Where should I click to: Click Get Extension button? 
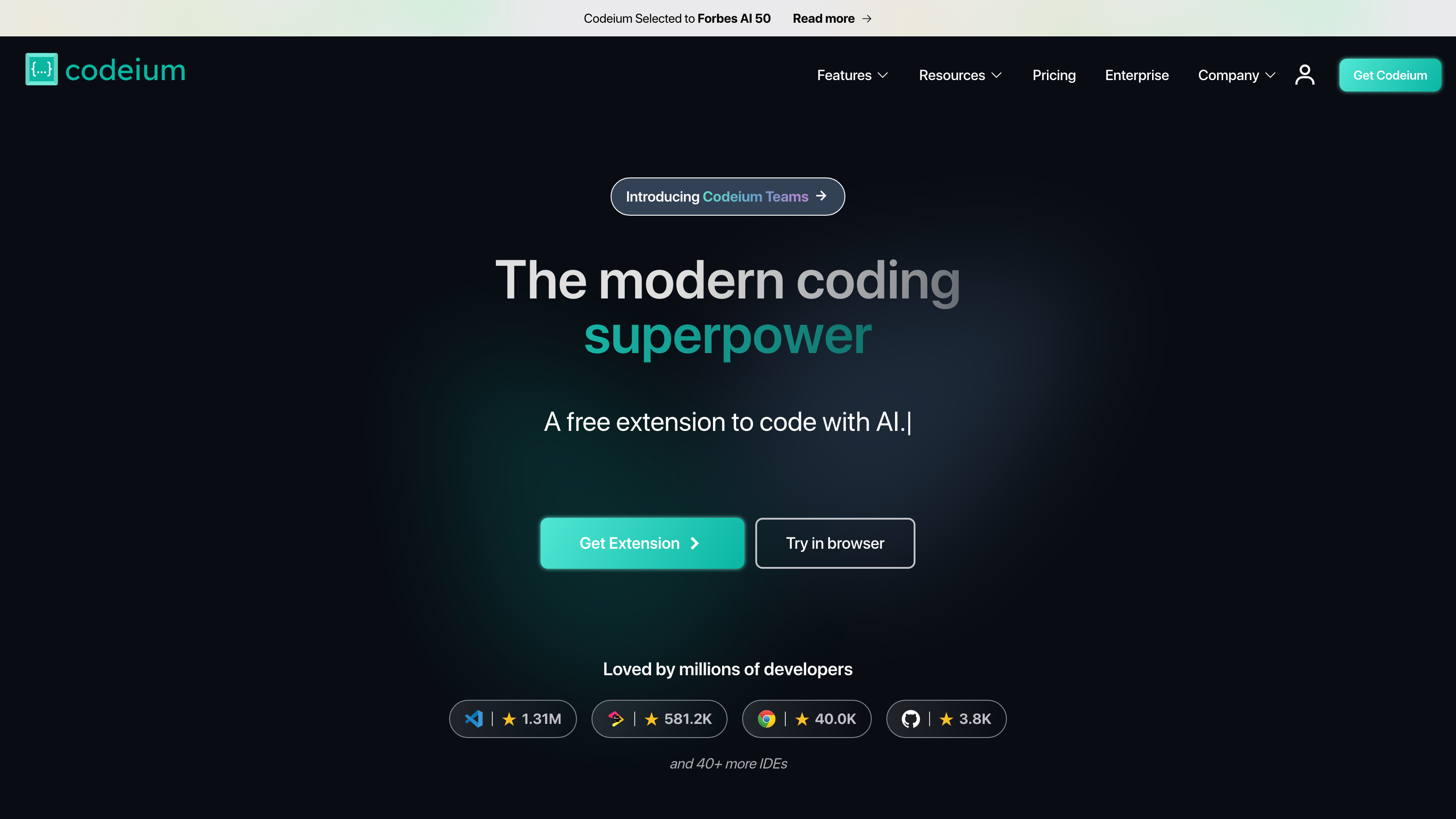641,543
